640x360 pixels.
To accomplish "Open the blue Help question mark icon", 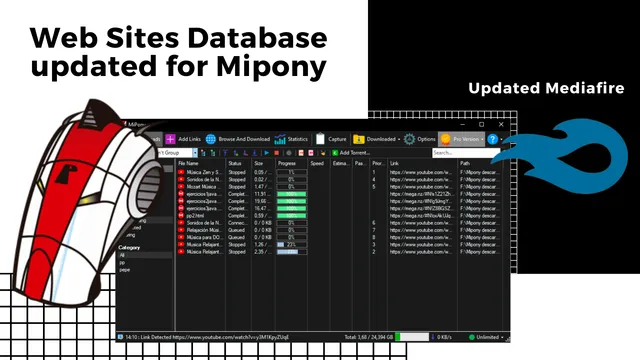I will pyautogui.click(x=493, y=139).
